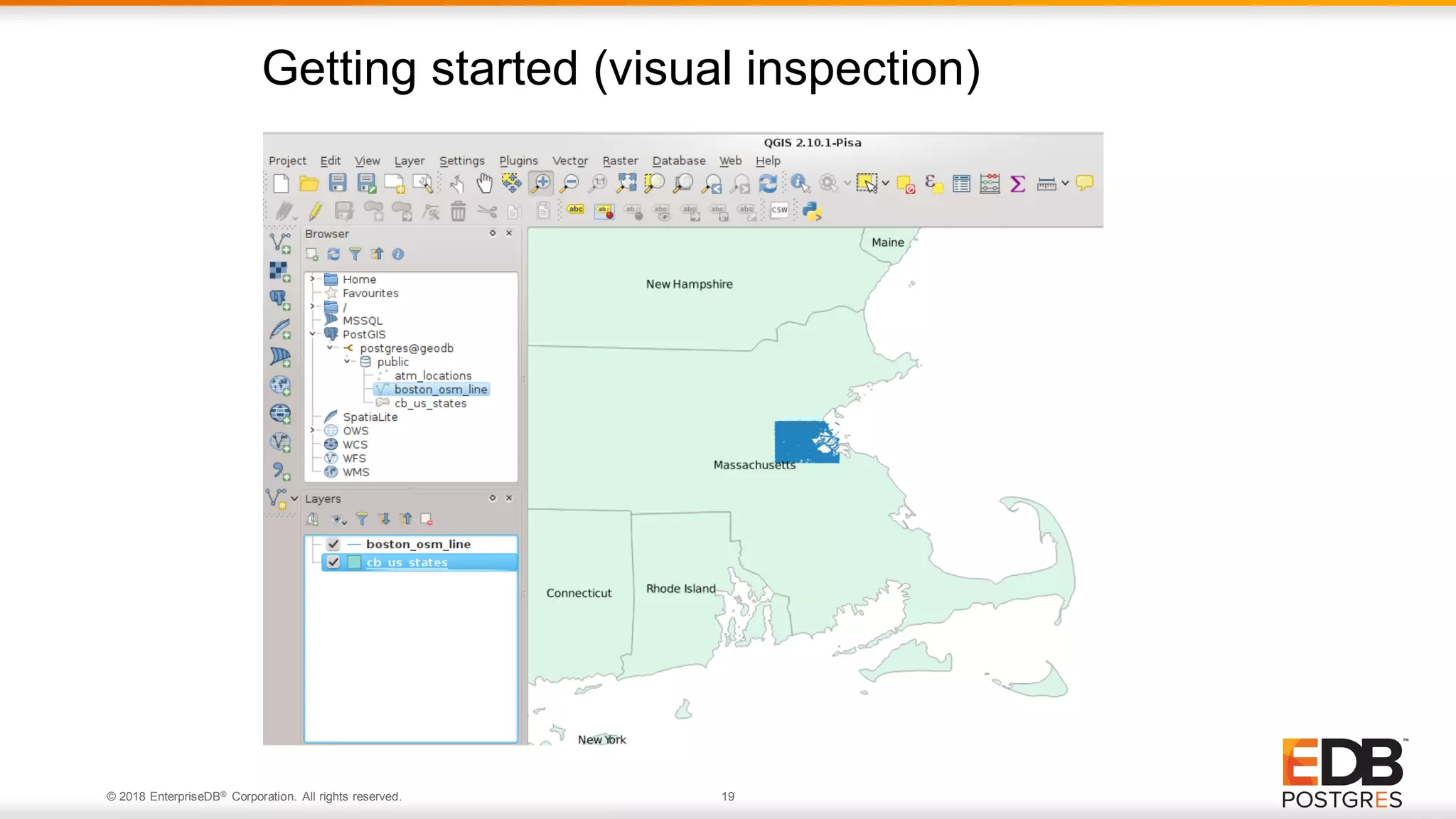Click the Zoom Full extent icon
This screenshot has width=1456, height=819.
pyautogui.click(x=626, y=183)
